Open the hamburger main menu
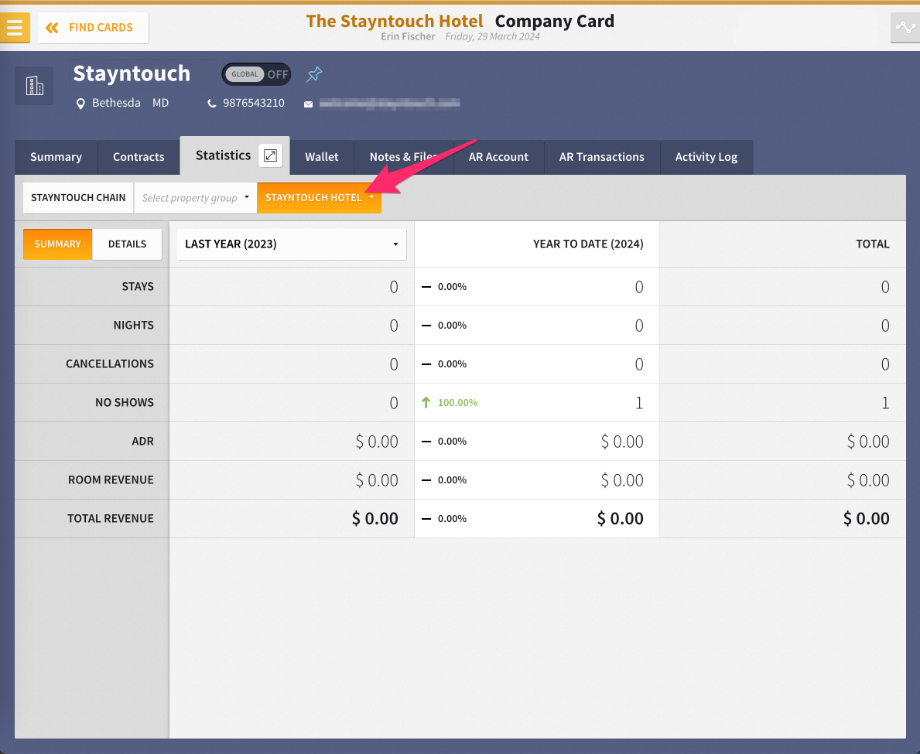This screenshot has width=920, height=754. 15,27
